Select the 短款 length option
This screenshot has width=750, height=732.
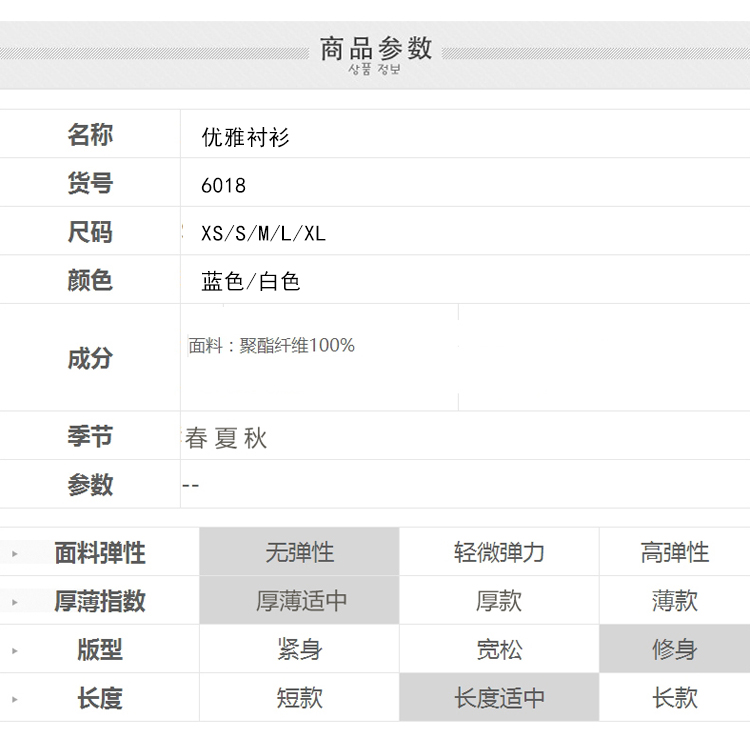[x=299, y=698]
